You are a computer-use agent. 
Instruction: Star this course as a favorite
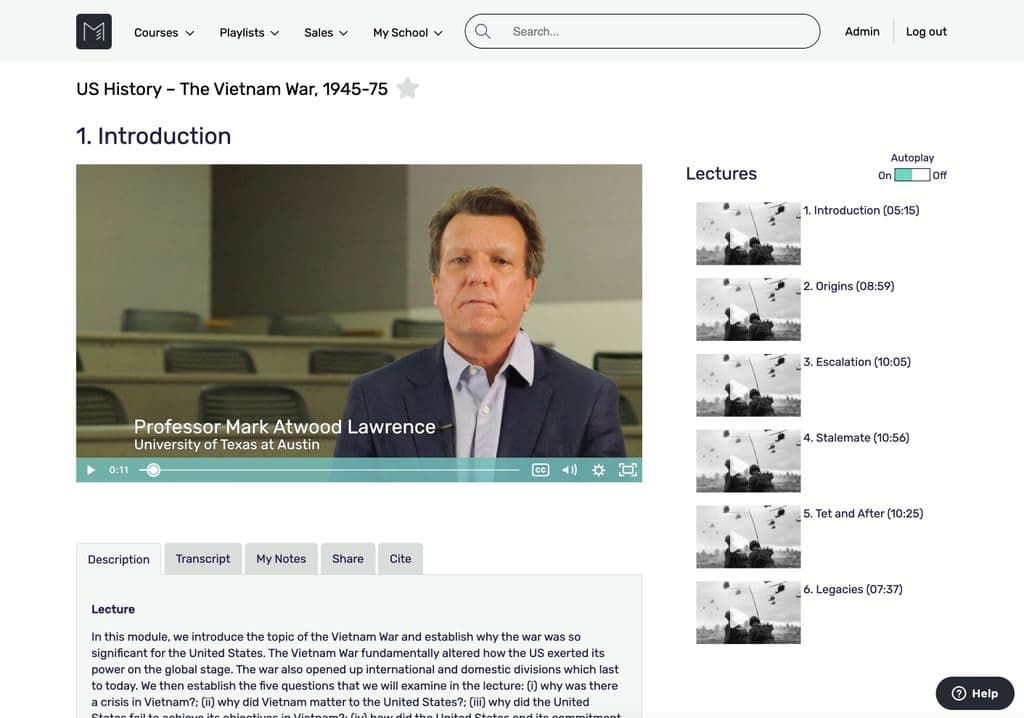[x=407, y=88]
